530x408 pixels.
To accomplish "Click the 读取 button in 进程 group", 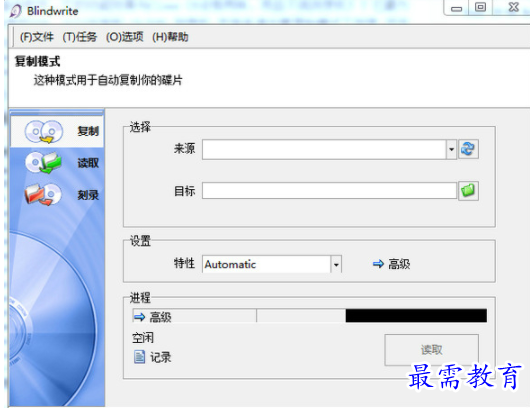I will pos(431,350).
